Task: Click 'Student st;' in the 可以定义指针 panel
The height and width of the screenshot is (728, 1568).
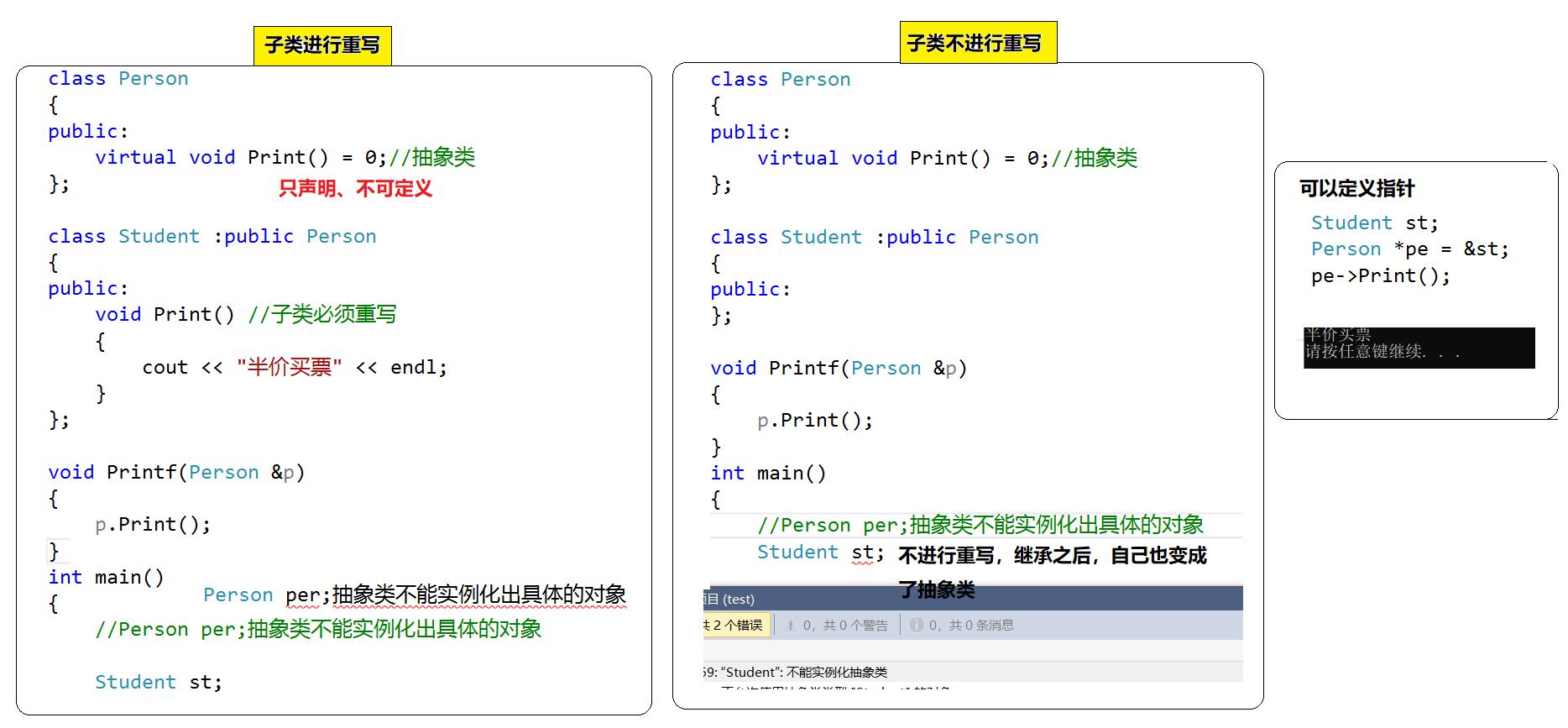Action: (x=1375, y=223)
